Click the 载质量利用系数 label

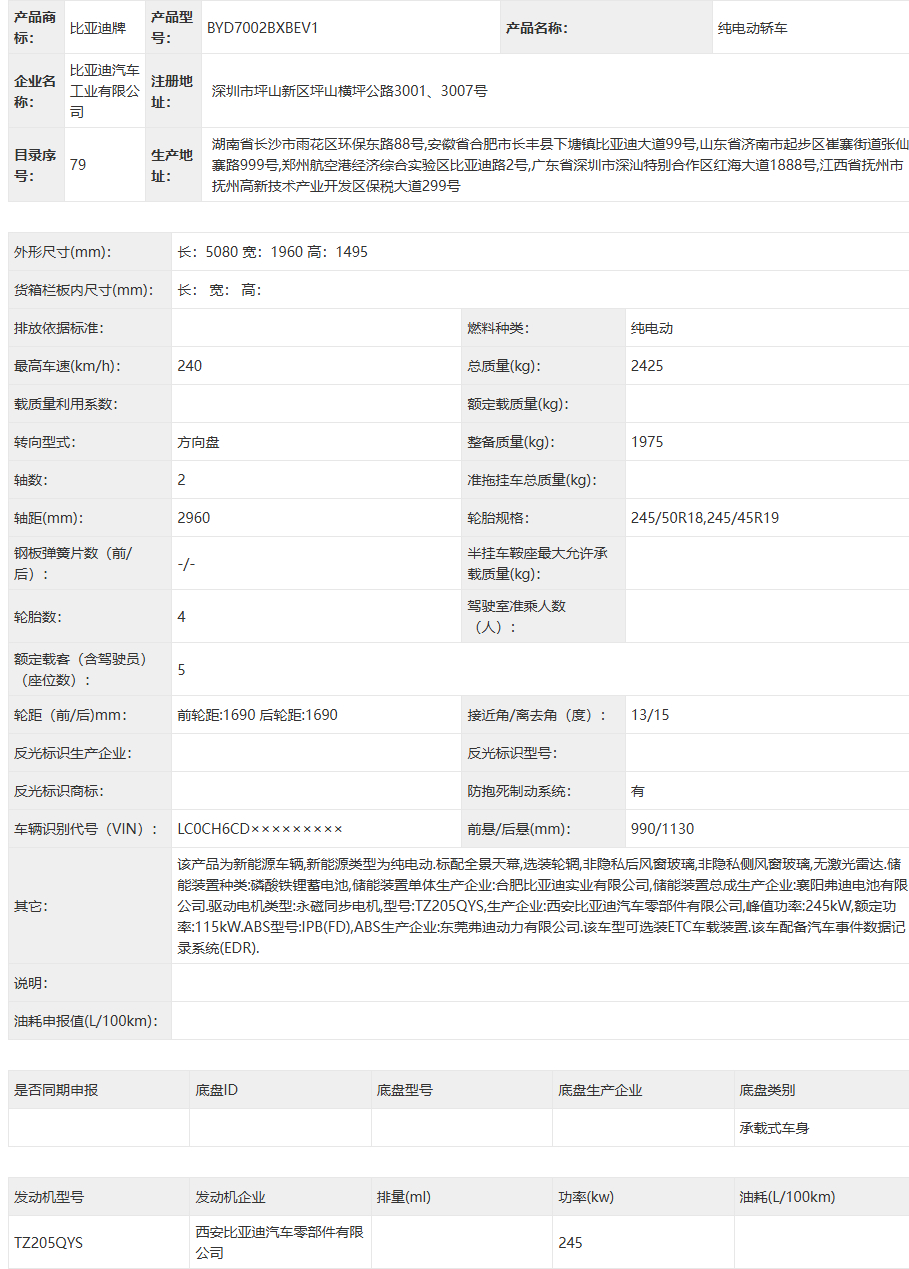(66, 404)
